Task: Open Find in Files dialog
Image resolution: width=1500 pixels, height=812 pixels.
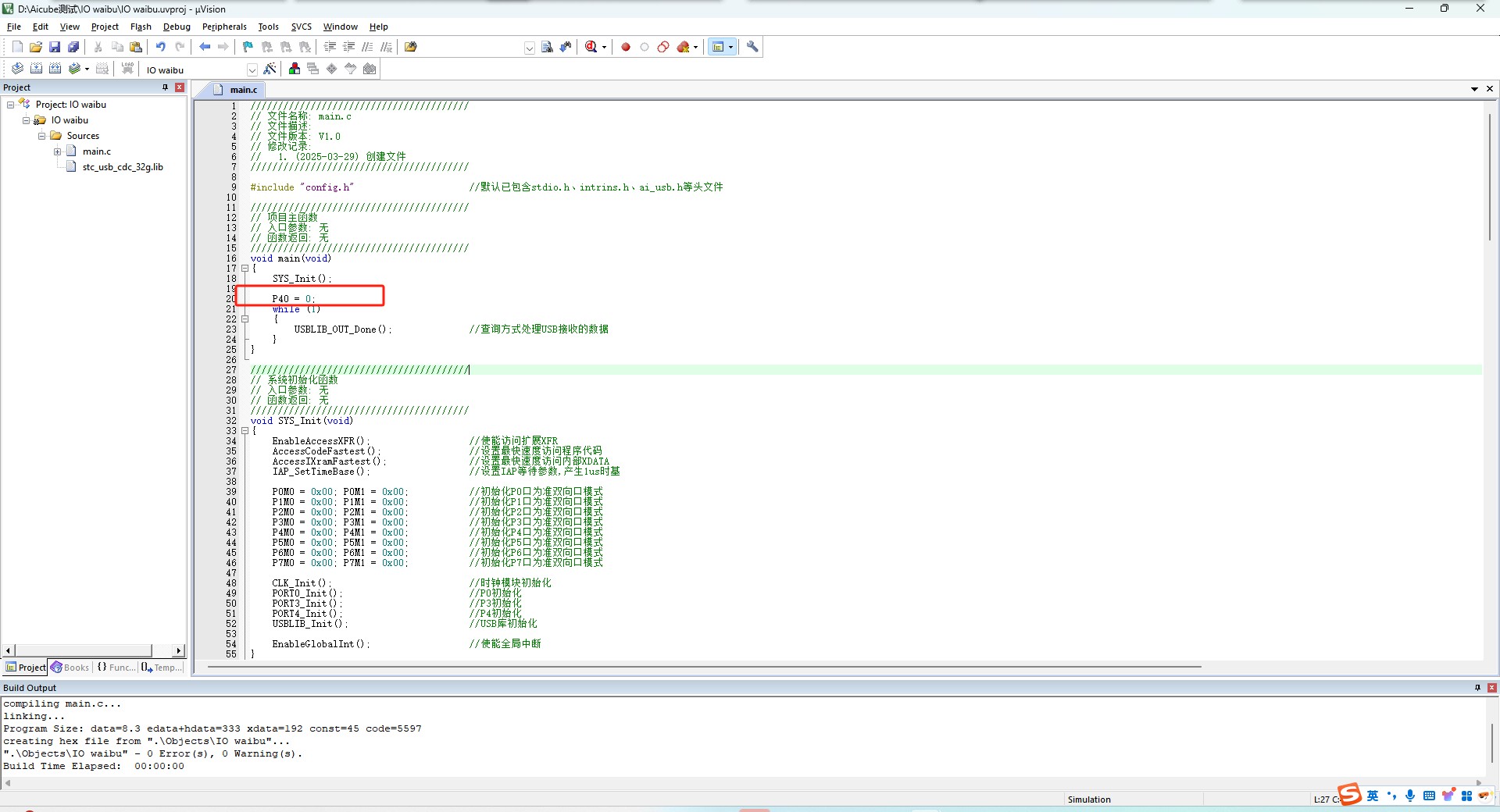Action: (411, 47)
